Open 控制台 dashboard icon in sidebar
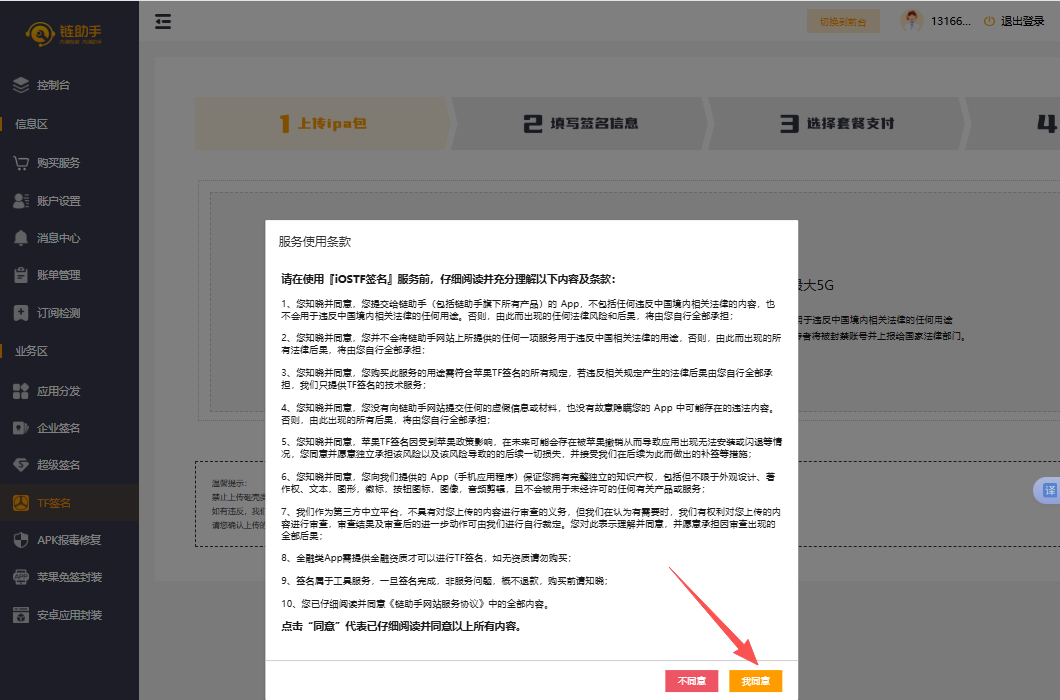This screenshot has height=700, width=1060. coord(21,86)
